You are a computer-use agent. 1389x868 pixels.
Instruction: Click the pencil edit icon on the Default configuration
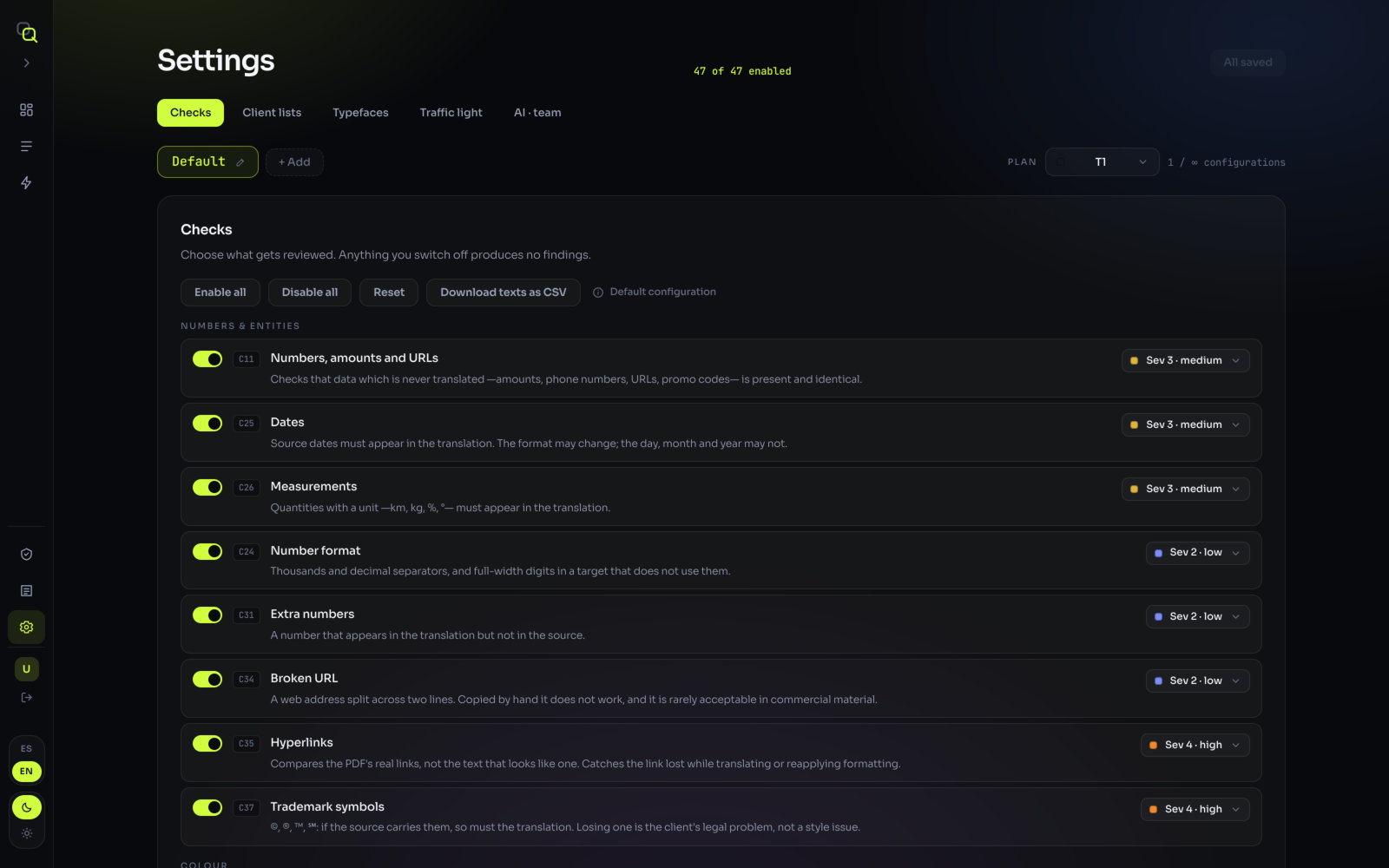(x=240, y=162)
